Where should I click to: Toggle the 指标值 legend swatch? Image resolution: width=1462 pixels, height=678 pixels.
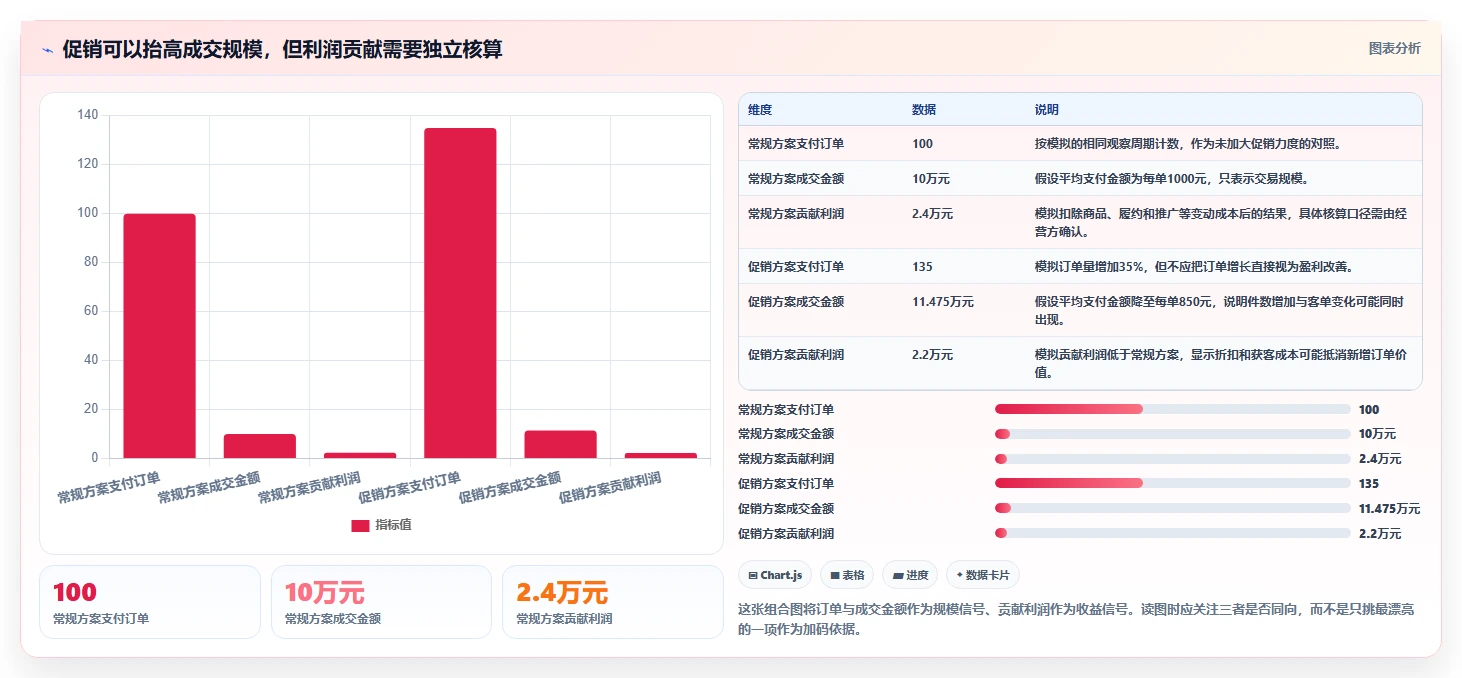point(360,525)
